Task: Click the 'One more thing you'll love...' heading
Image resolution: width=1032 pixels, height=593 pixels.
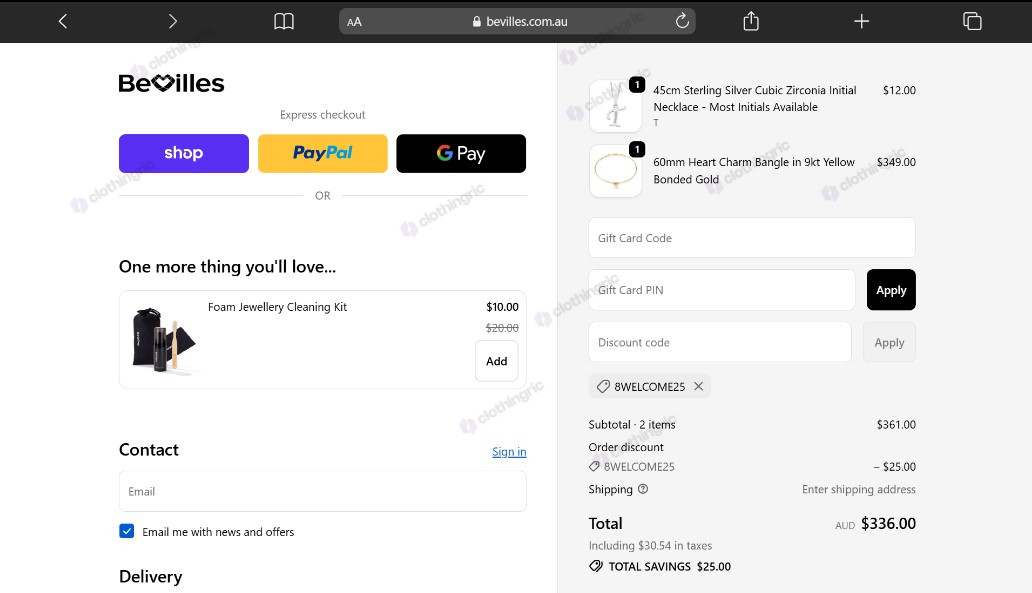Action: [227, 267]
